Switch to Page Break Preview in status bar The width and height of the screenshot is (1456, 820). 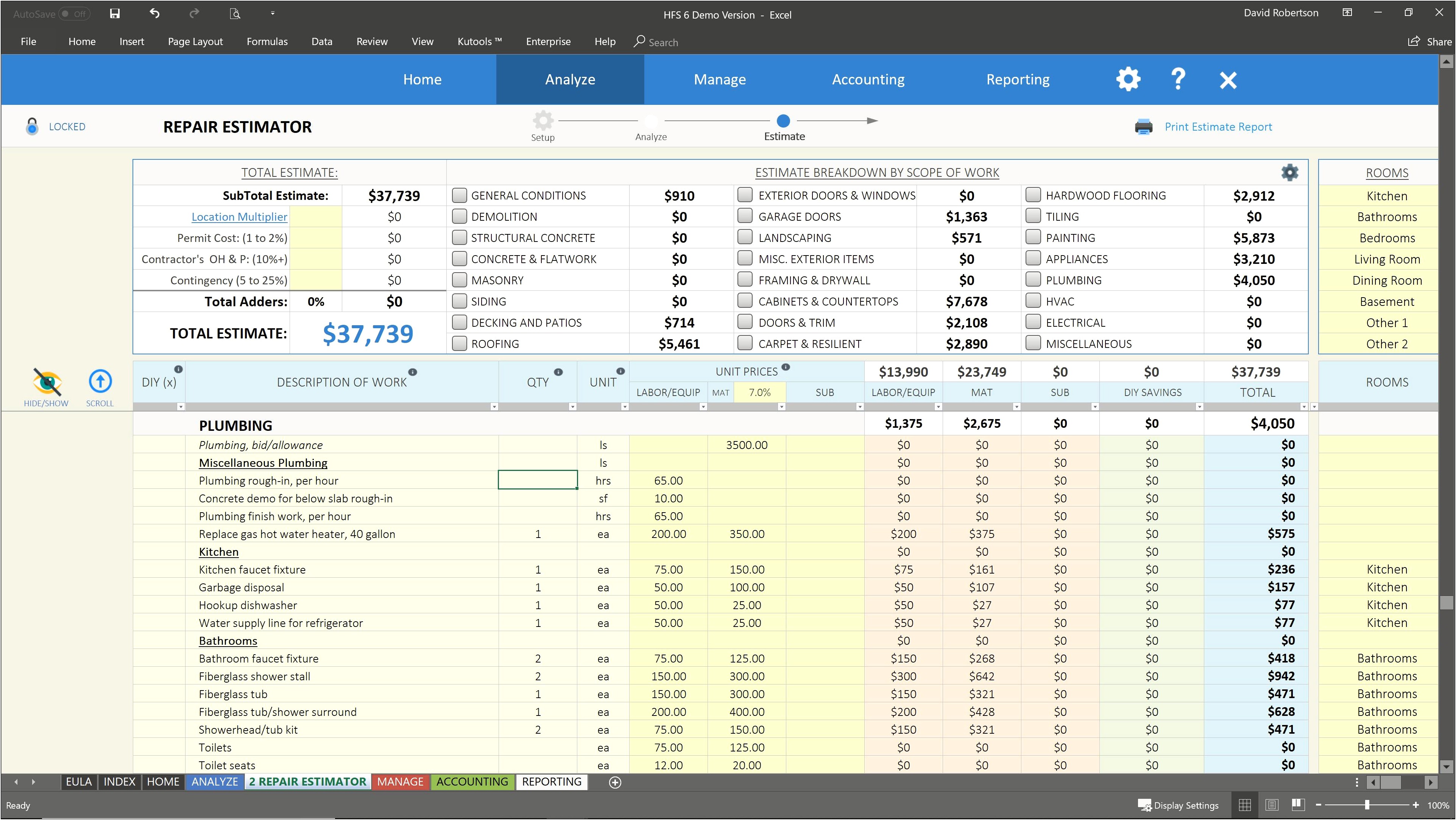[1298, 805]
